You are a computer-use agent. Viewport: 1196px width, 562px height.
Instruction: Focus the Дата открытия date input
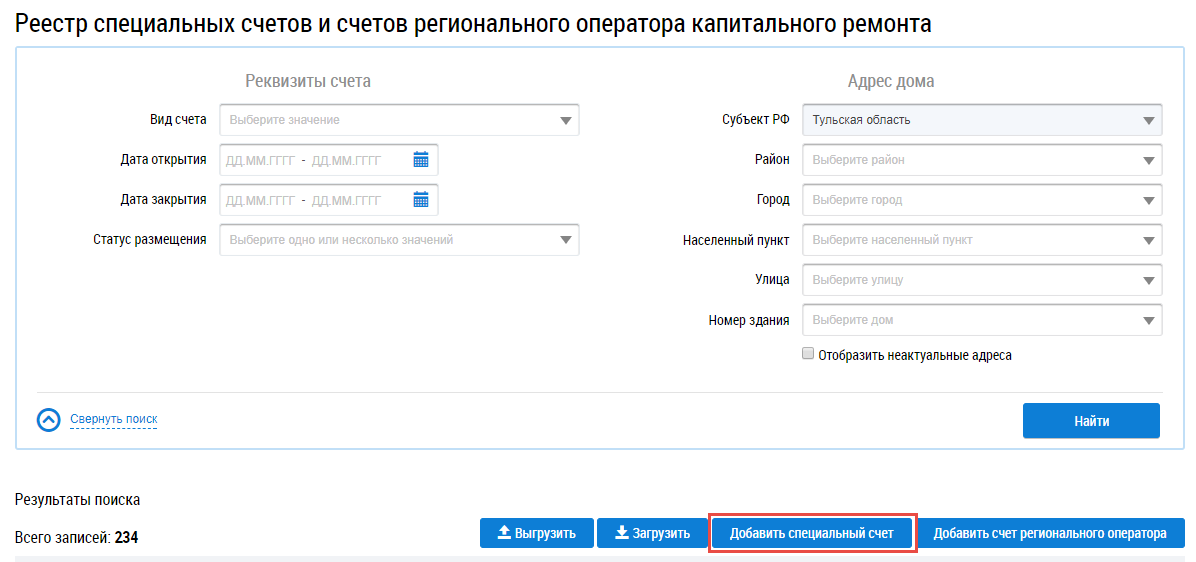(x=312, y=160)
